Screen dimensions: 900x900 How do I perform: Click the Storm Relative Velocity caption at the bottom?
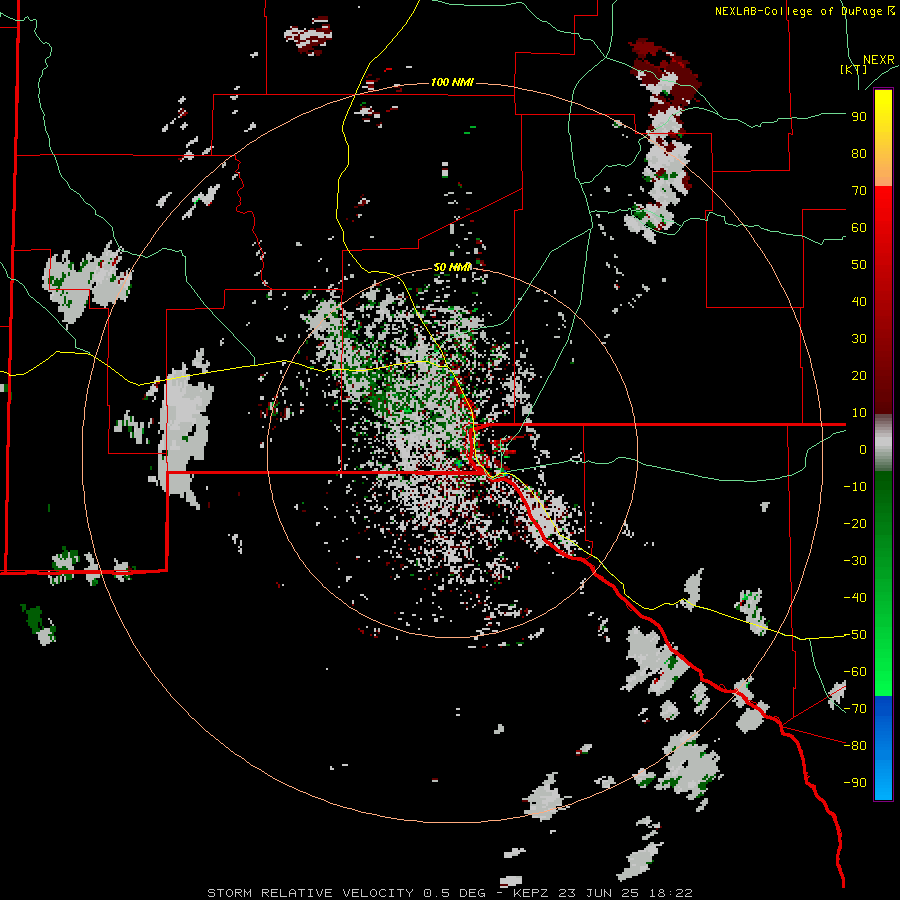[x=450, y=893]
